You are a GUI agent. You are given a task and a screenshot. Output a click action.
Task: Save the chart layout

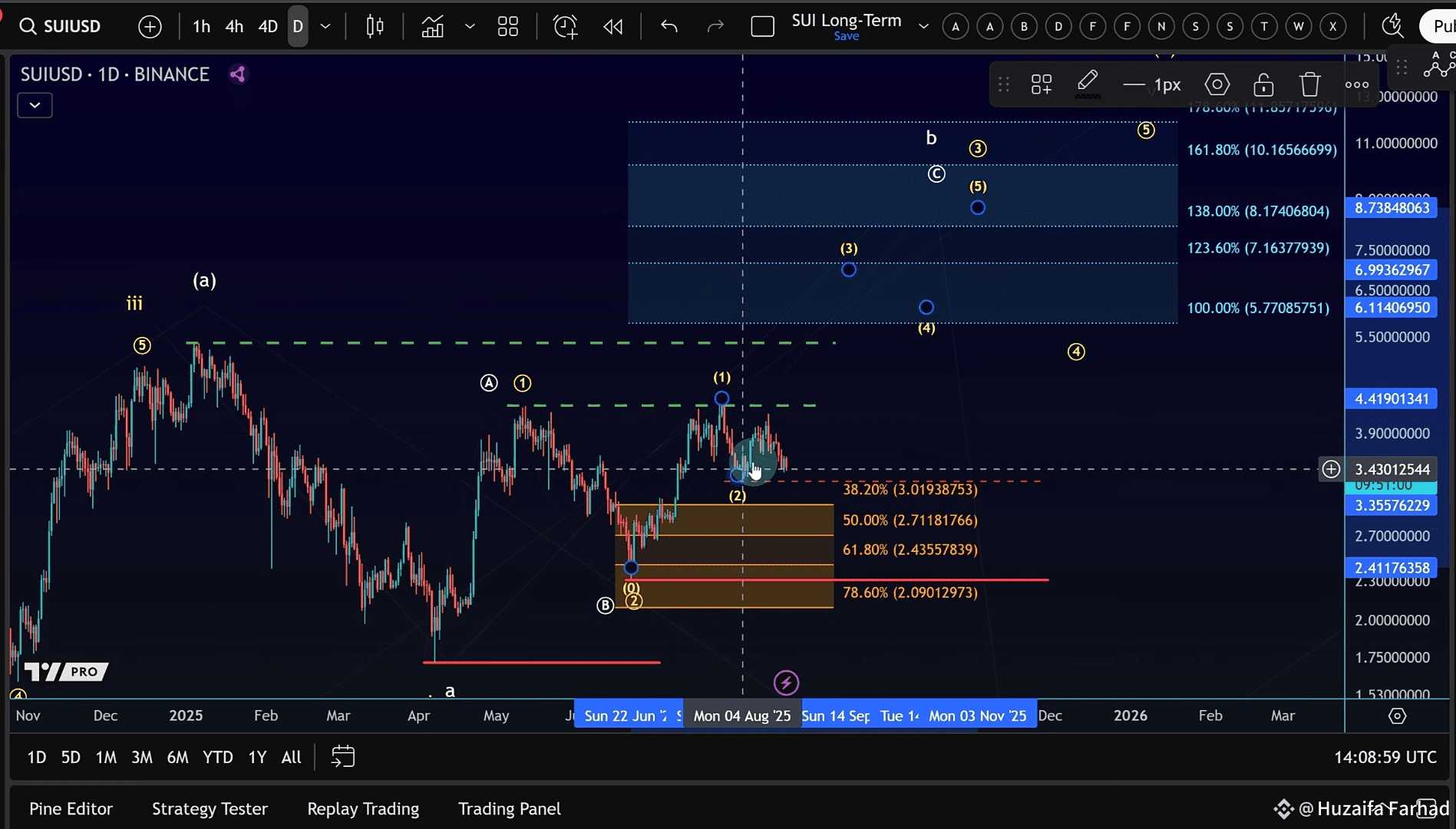[x=847, y=36]
